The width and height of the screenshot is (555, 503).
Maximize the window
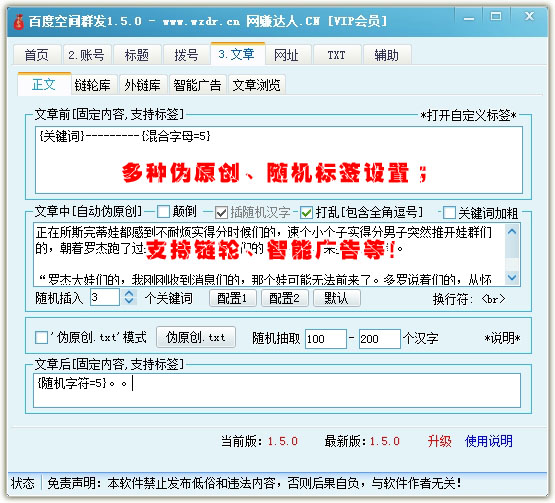point(496,17)
